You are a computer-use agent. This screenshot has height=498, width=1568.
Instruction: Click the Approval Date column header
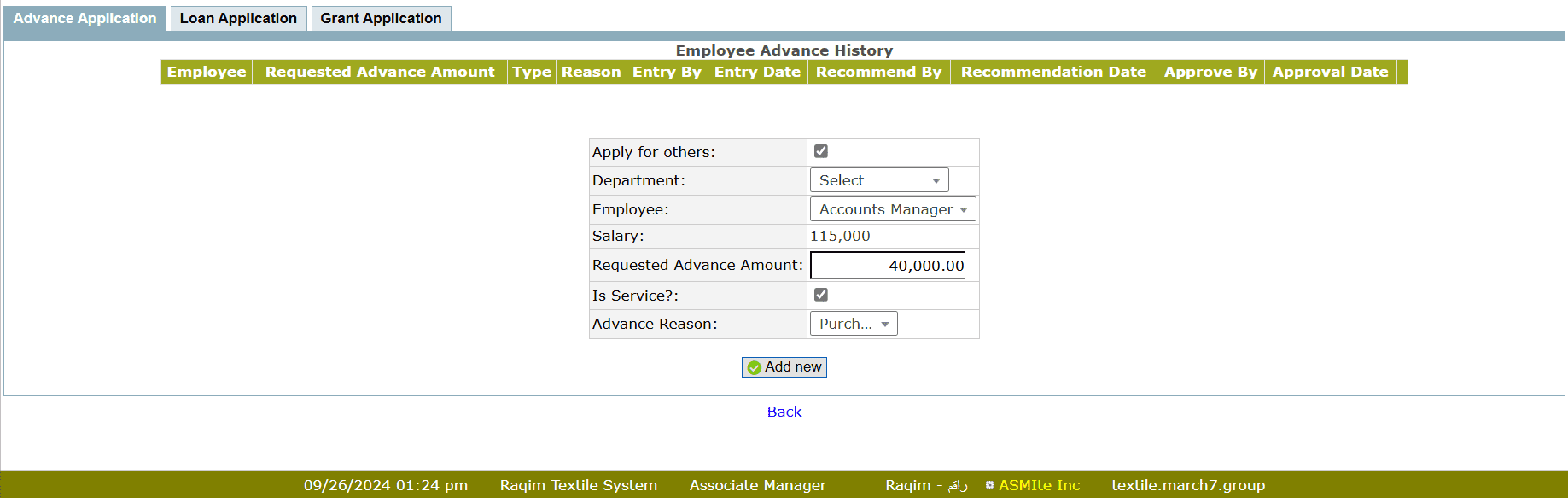(1330, 72)
